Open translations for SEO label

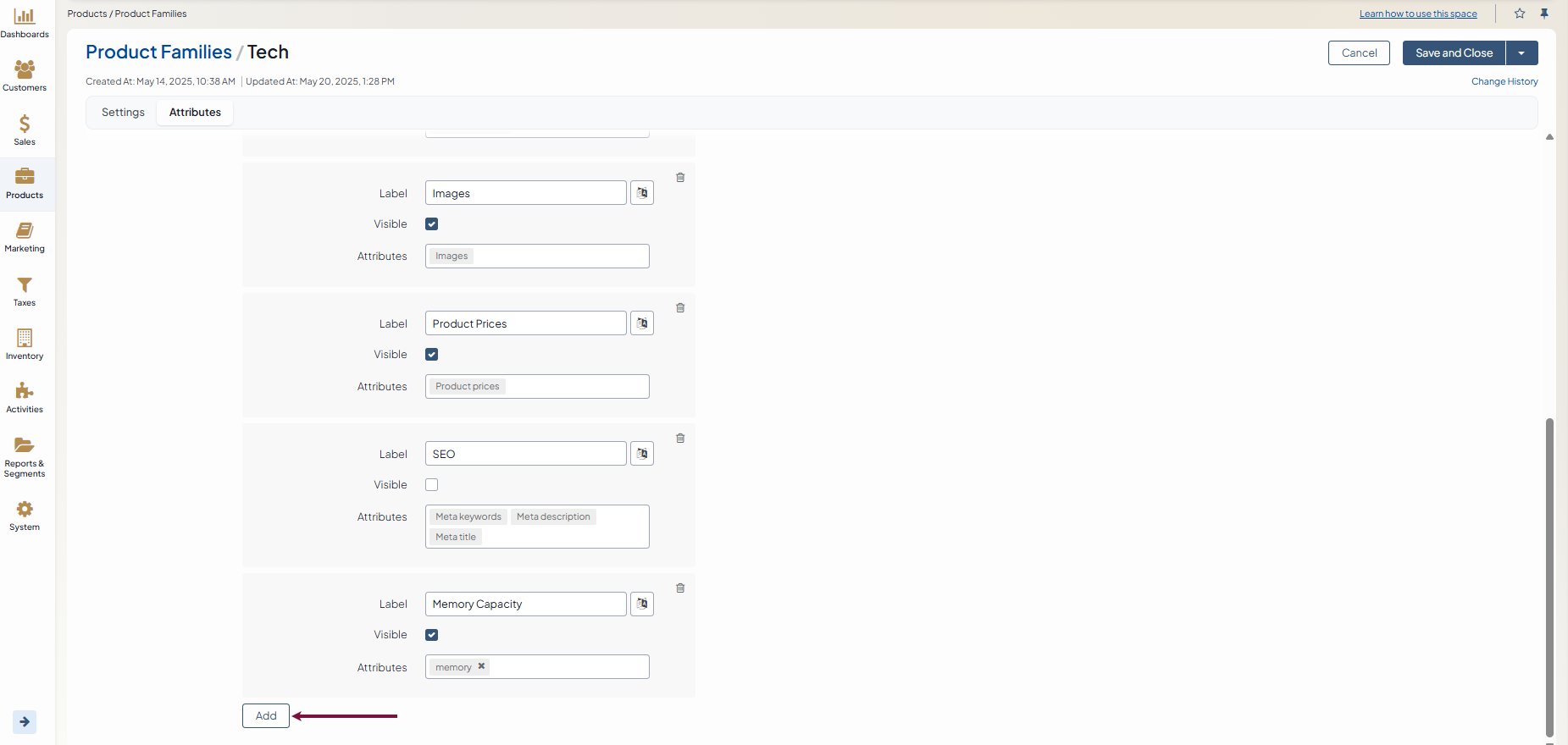tap(642, 454)
